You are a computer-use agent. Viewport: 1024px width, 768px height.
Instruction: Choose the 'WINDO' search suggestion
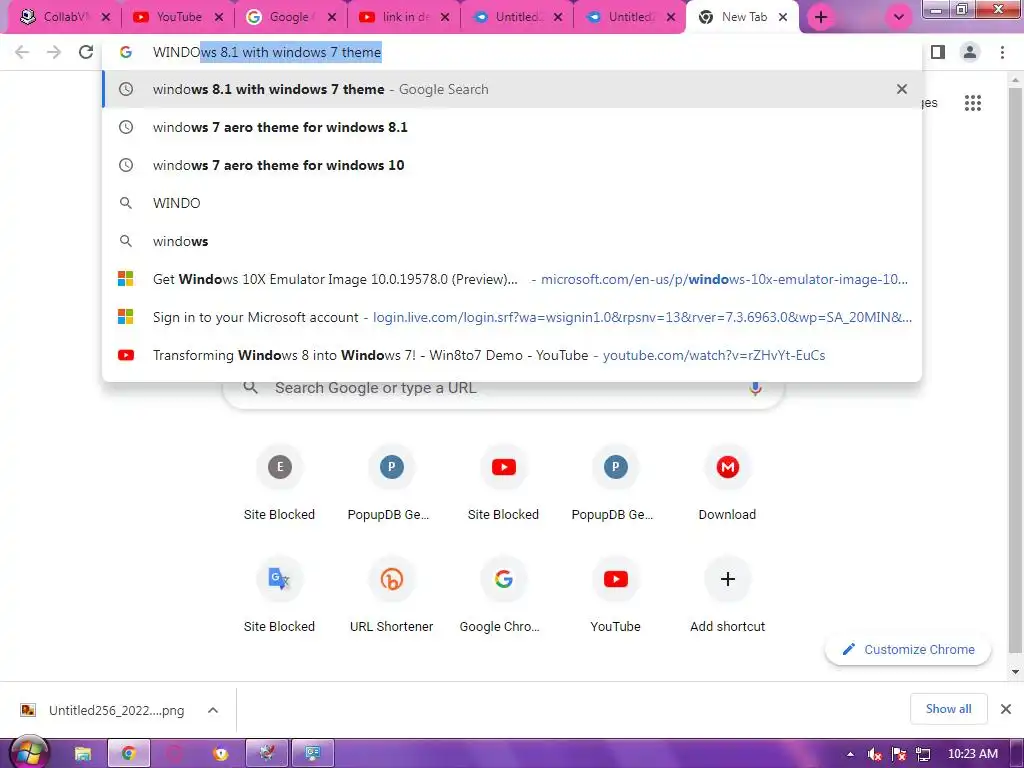click(x=512, y=203)
